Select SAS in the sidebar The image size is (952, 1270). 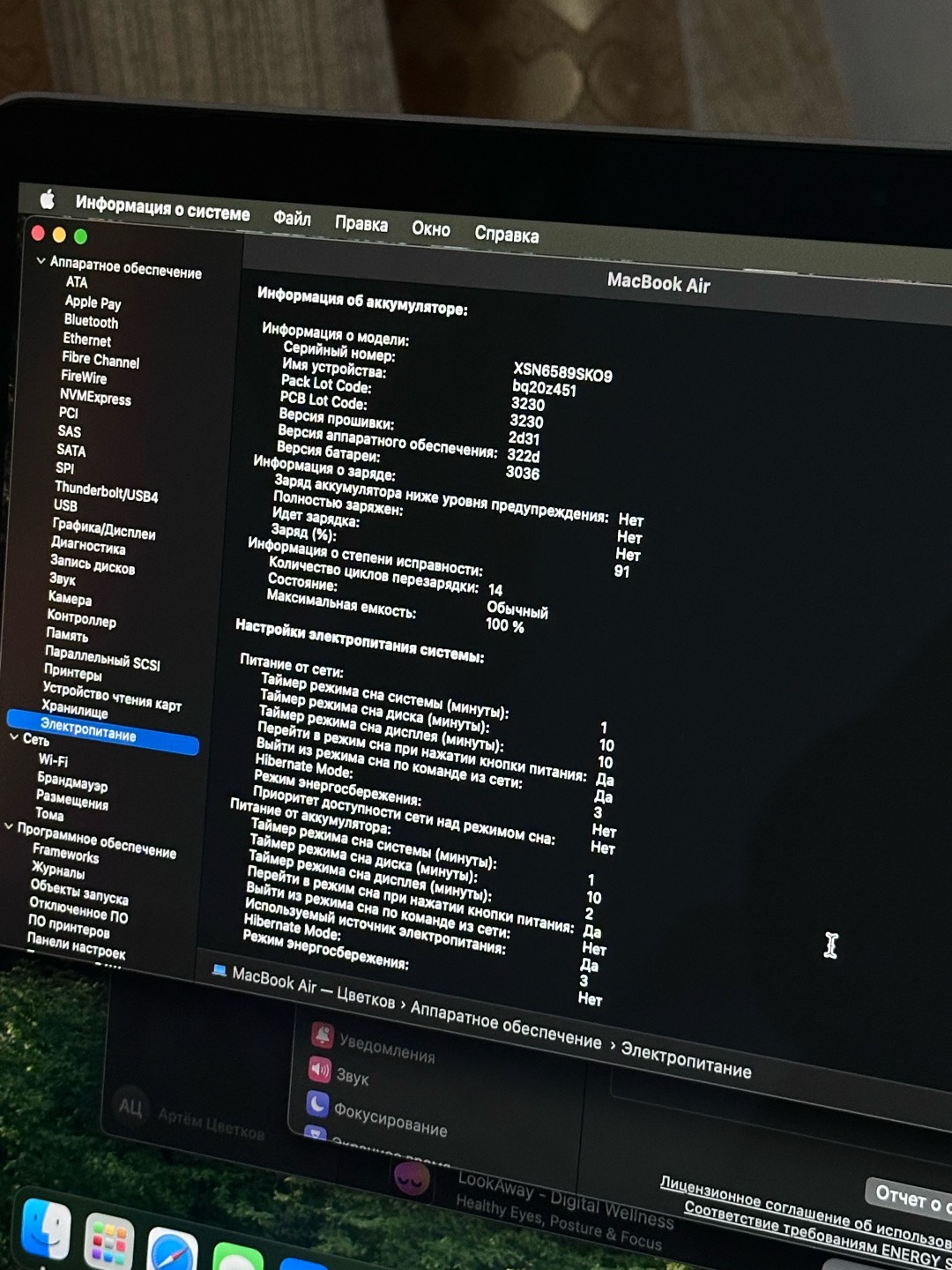pos(69,431)
